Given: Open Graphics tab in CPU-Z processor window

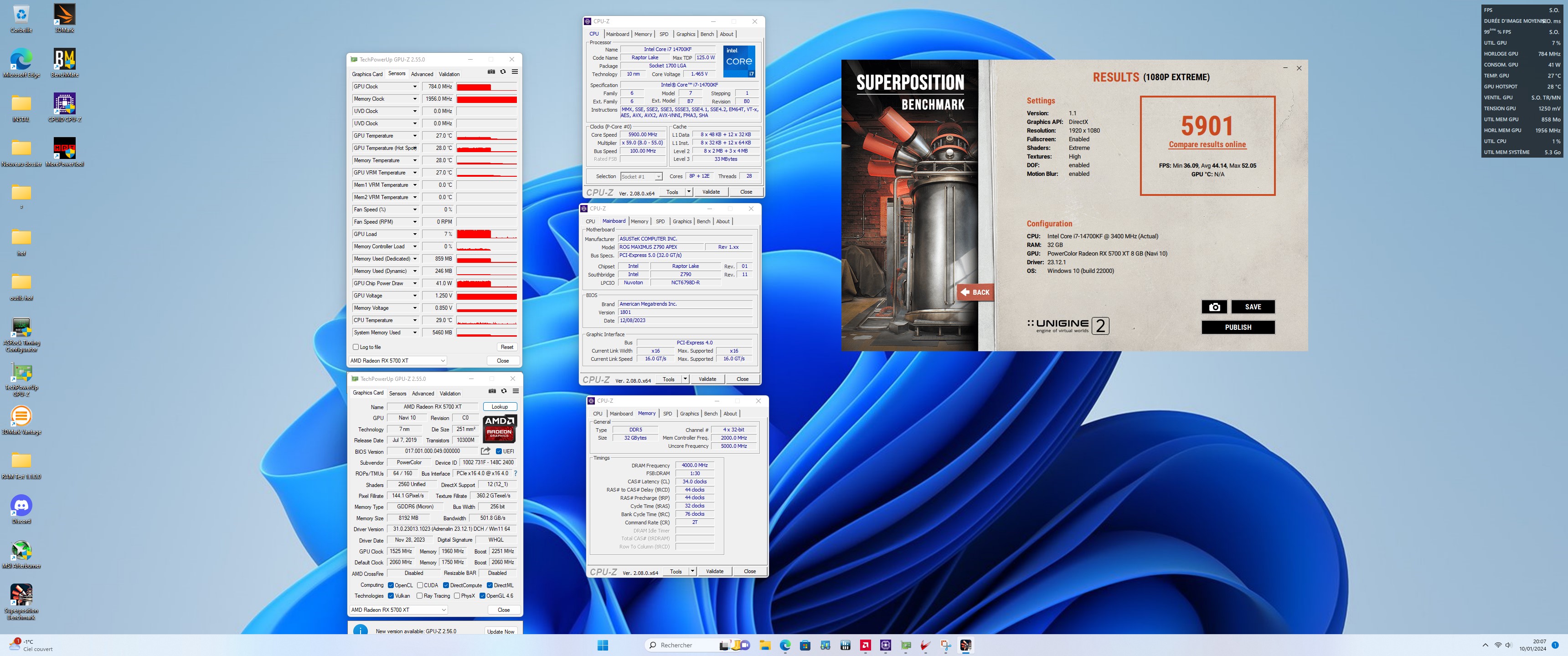Looking at the screenshot, I should (686, 34).
